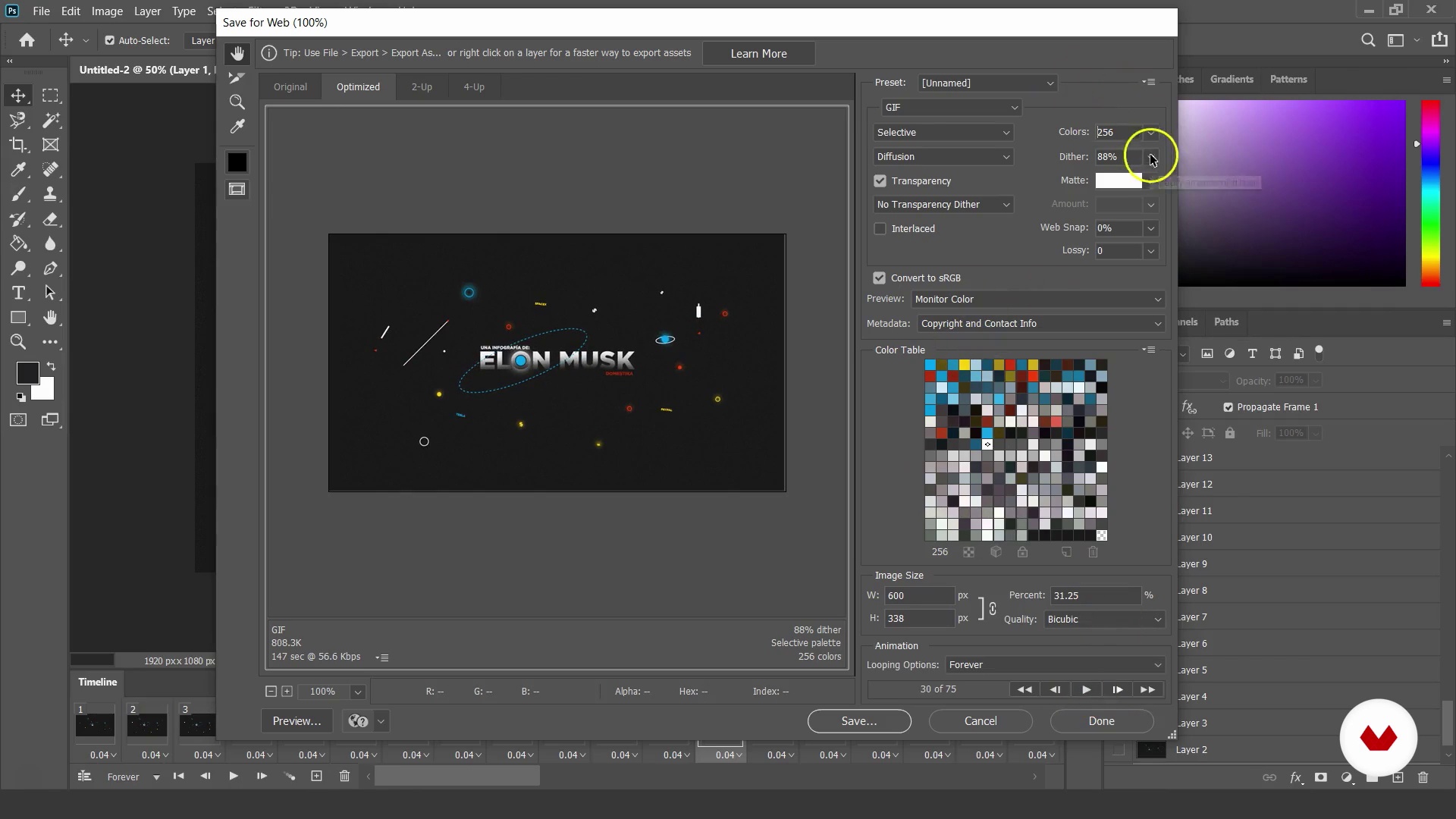
Task: Select the Horizontal Type tool
Action: tap(19, 293)
